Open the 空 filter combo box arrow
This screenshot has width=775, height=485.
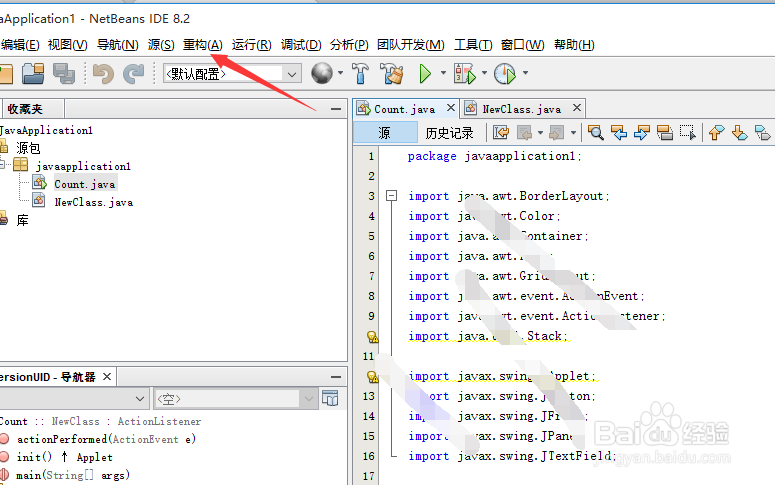pyautogui.click(x=309, y=398)
